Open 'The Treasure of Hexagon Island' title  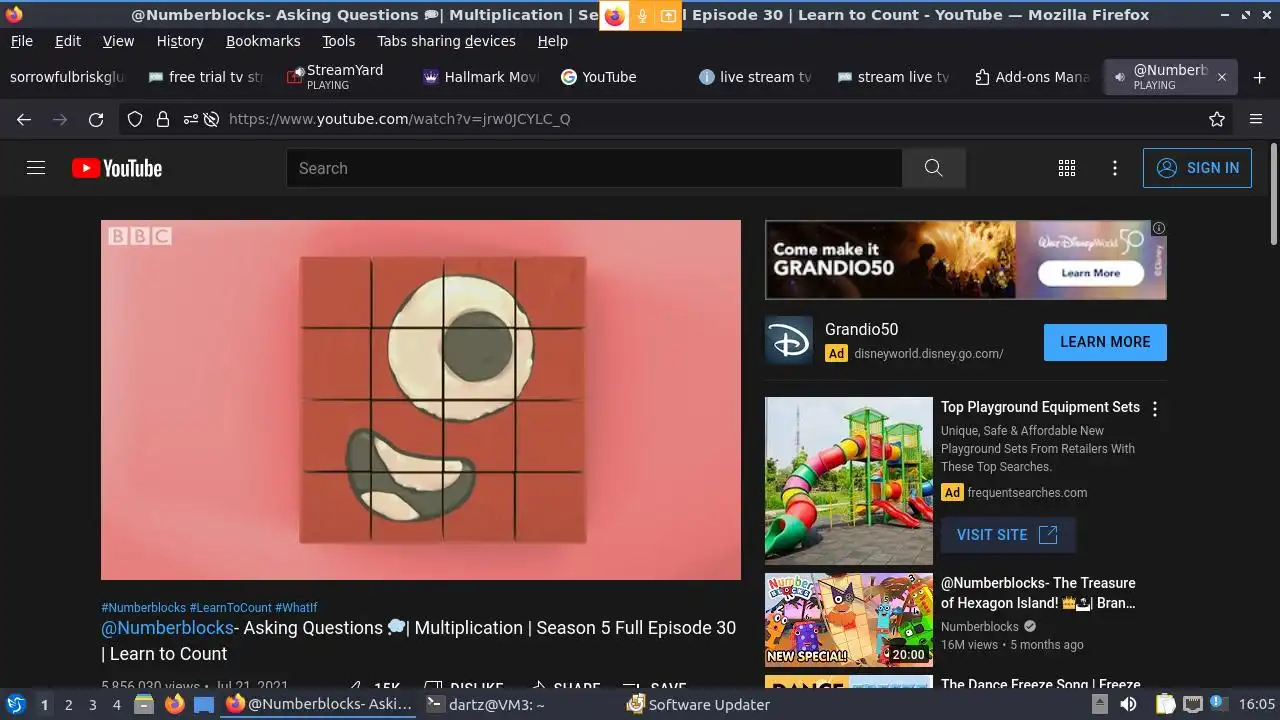1038,593
